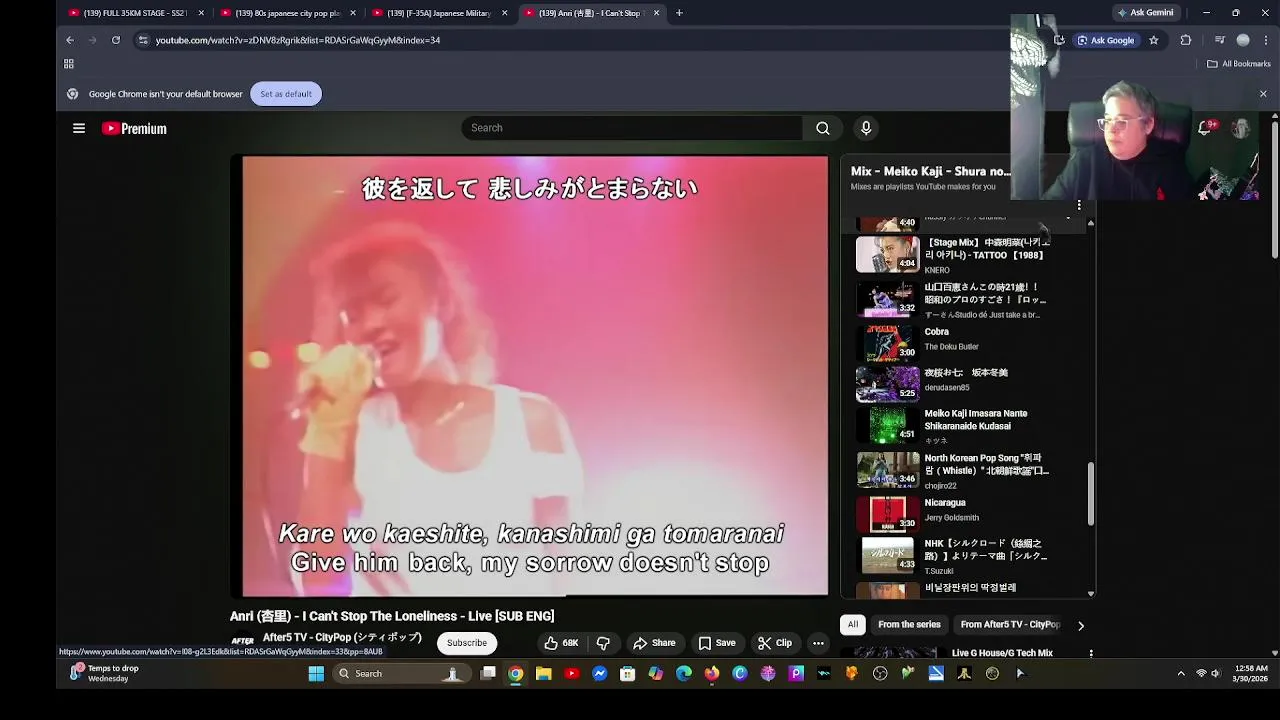Viewport: 1280px width, 720px height.
Task: Subscribe to After5 TV channel
Action: (467, 643)
